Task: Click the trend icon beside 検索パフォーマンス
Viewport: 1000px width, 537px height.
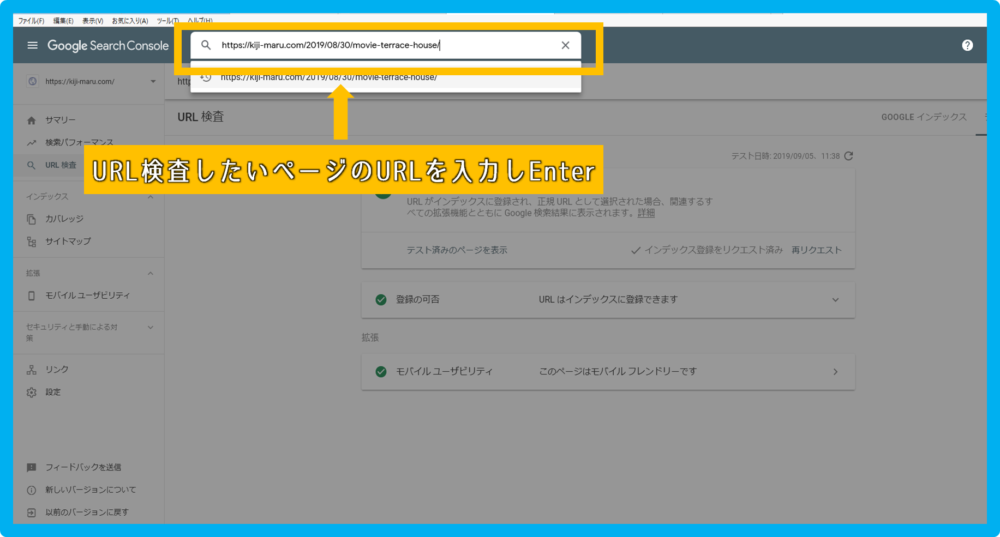Action: [x=31, y=142]
